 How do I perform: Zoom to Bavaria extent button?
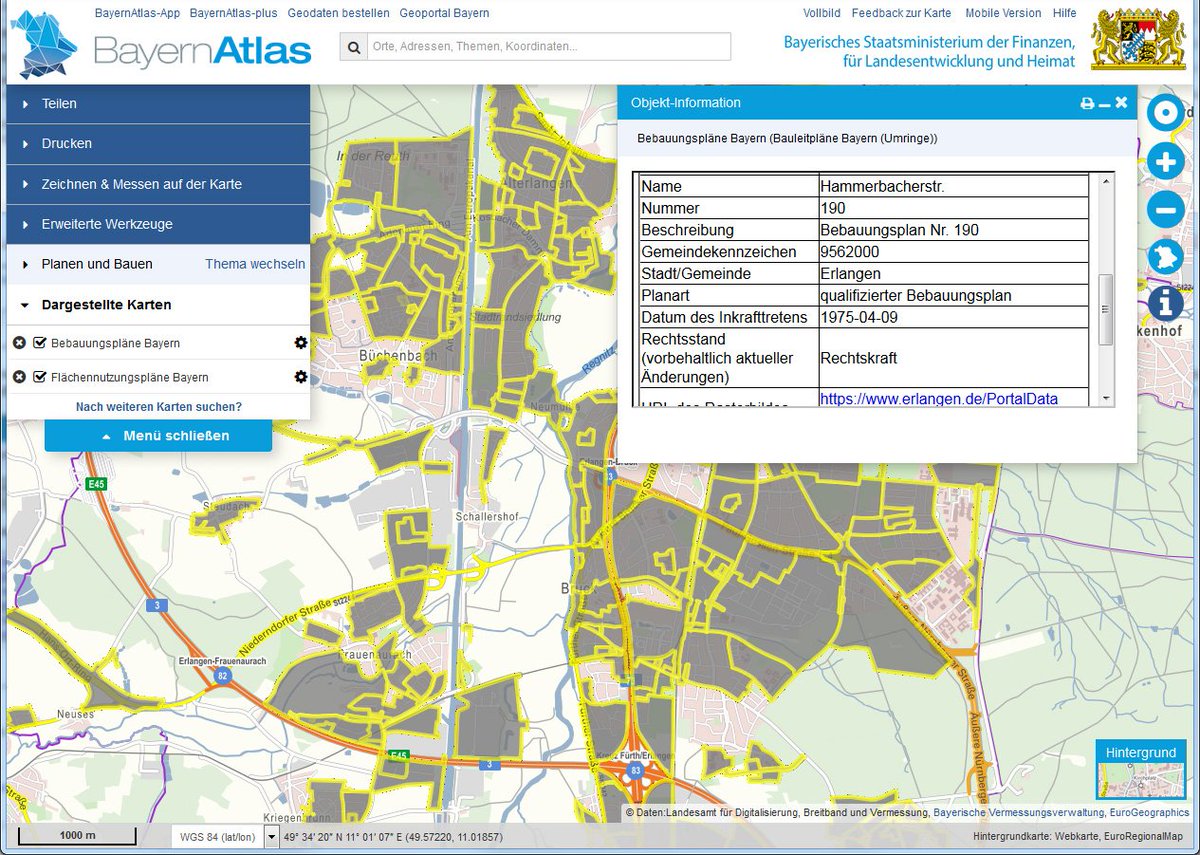[x=1165, y=256]
